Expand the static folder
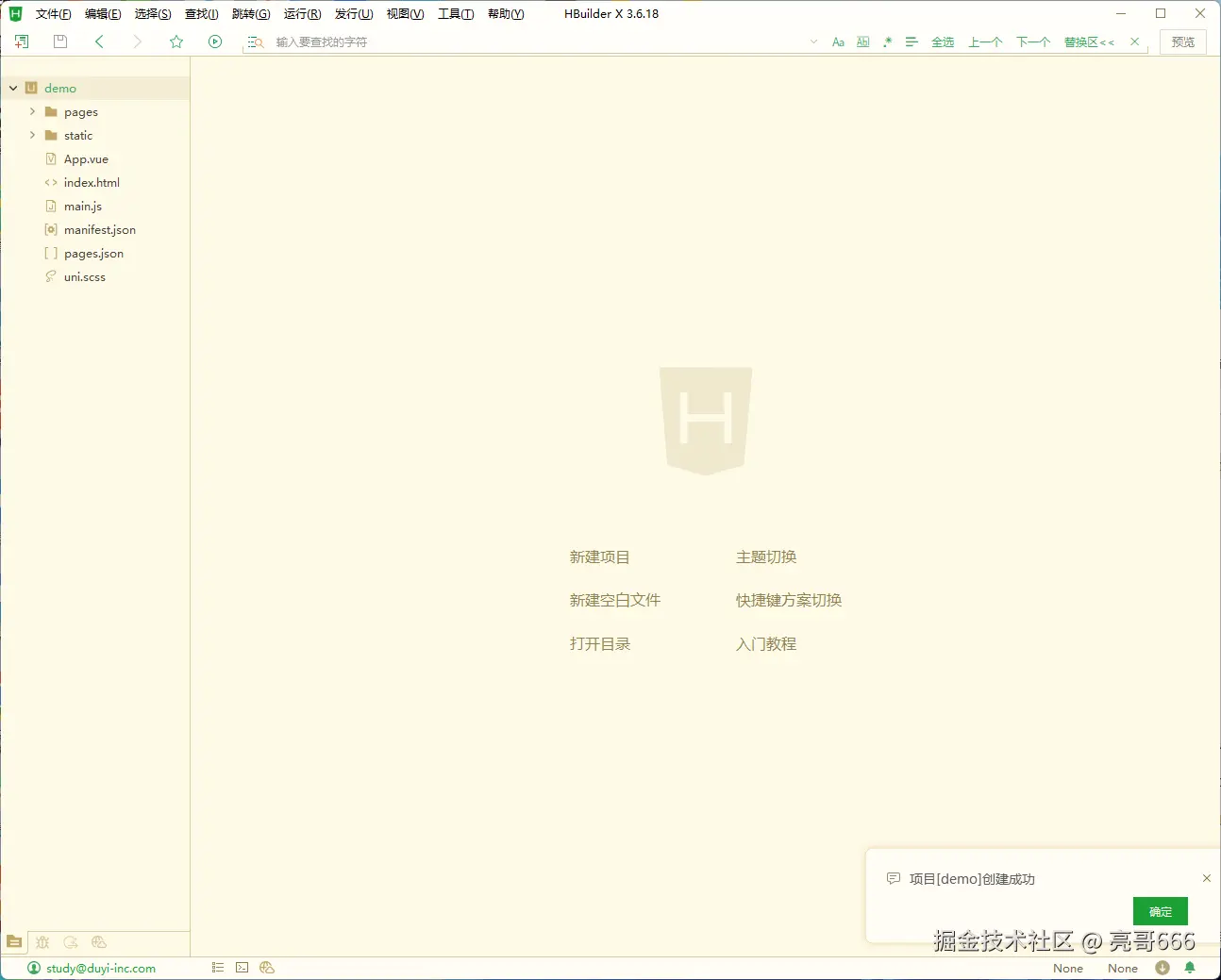1221x980 pixels. tap(32, 135)
